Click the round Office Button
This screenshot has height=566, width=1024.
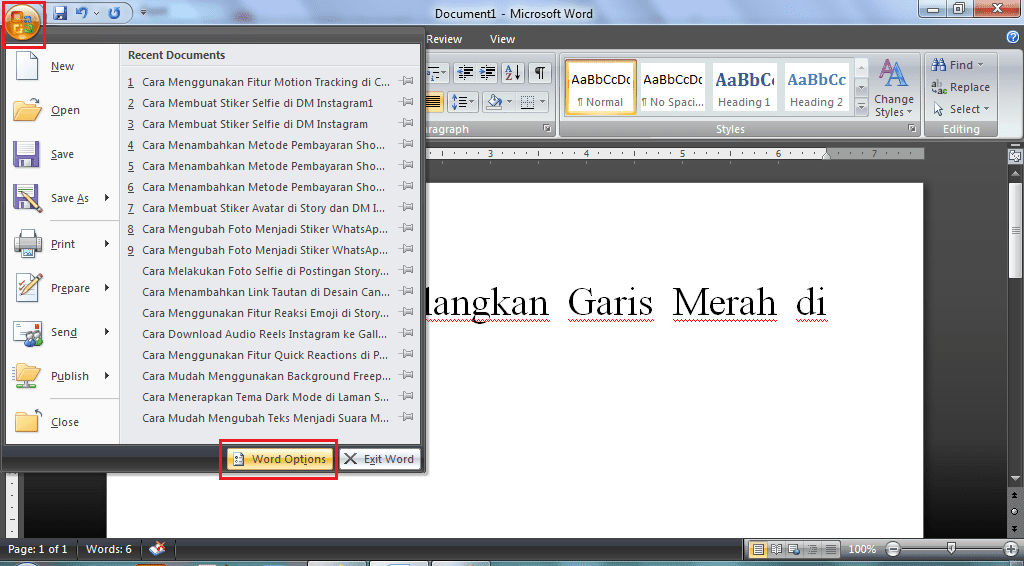tap(21, 22)
